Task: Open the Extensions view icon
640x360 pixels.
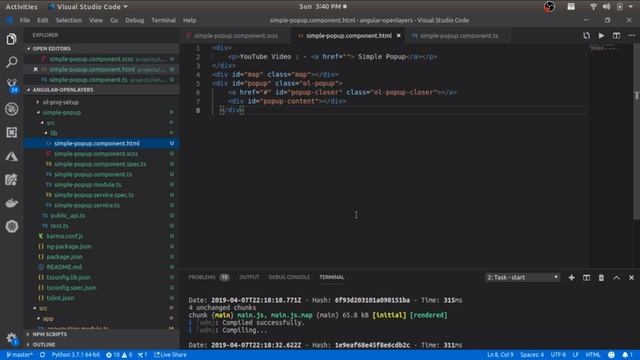Action: tap(11, 132)
